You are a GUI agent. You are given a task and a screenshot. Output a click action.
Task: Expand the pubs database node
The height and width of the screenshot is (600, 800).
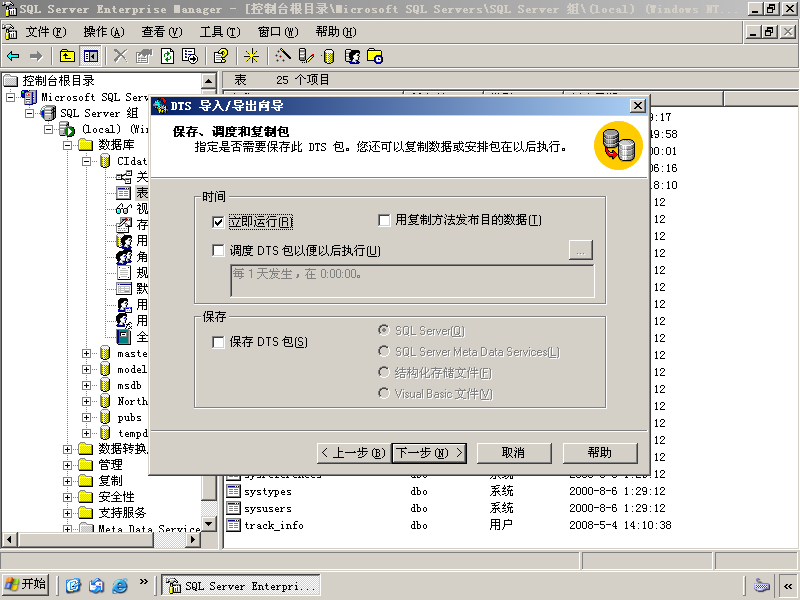click(x=86, y=417)
